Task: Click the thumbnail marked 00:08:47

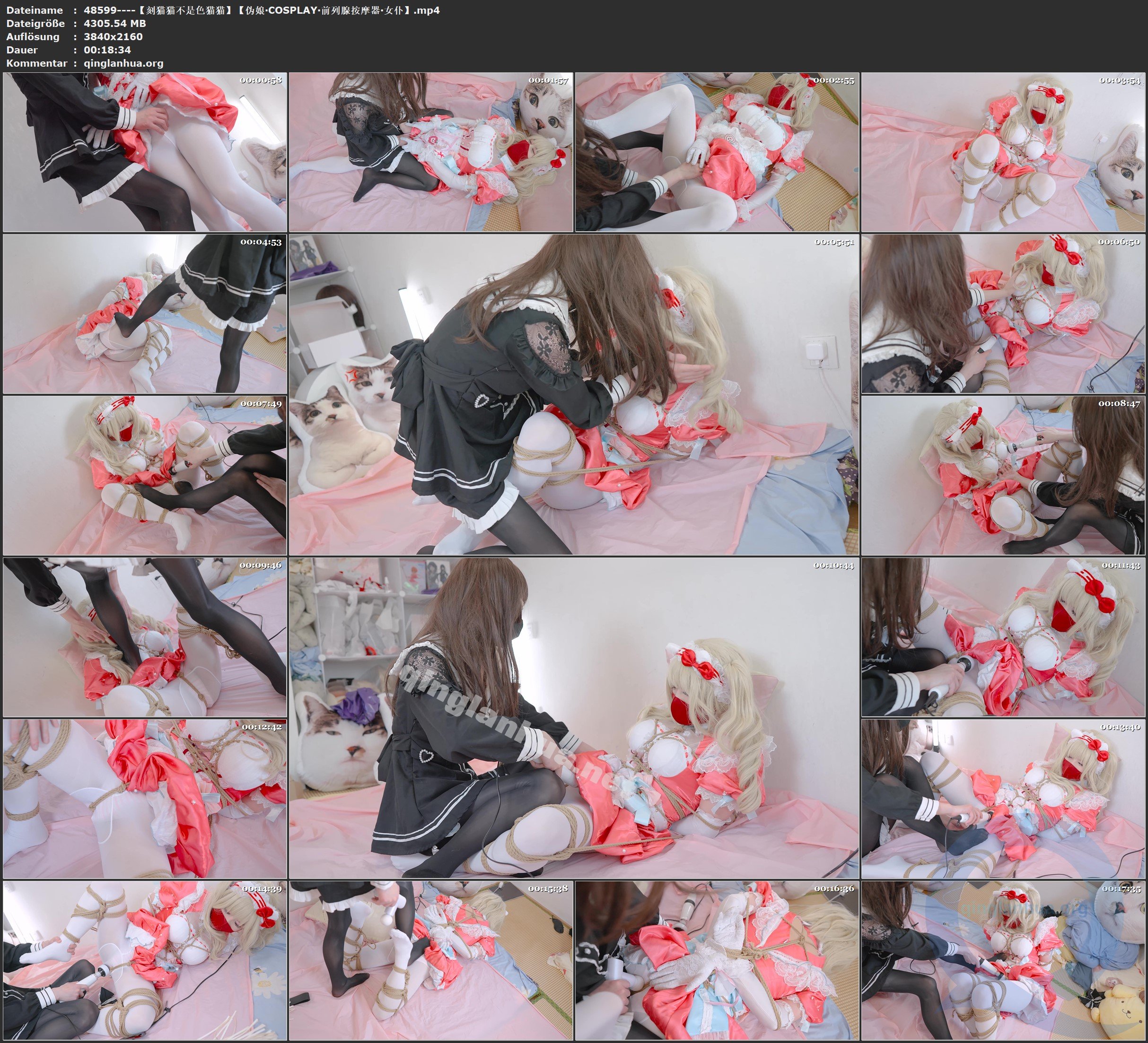Action: pos(1003,475)
